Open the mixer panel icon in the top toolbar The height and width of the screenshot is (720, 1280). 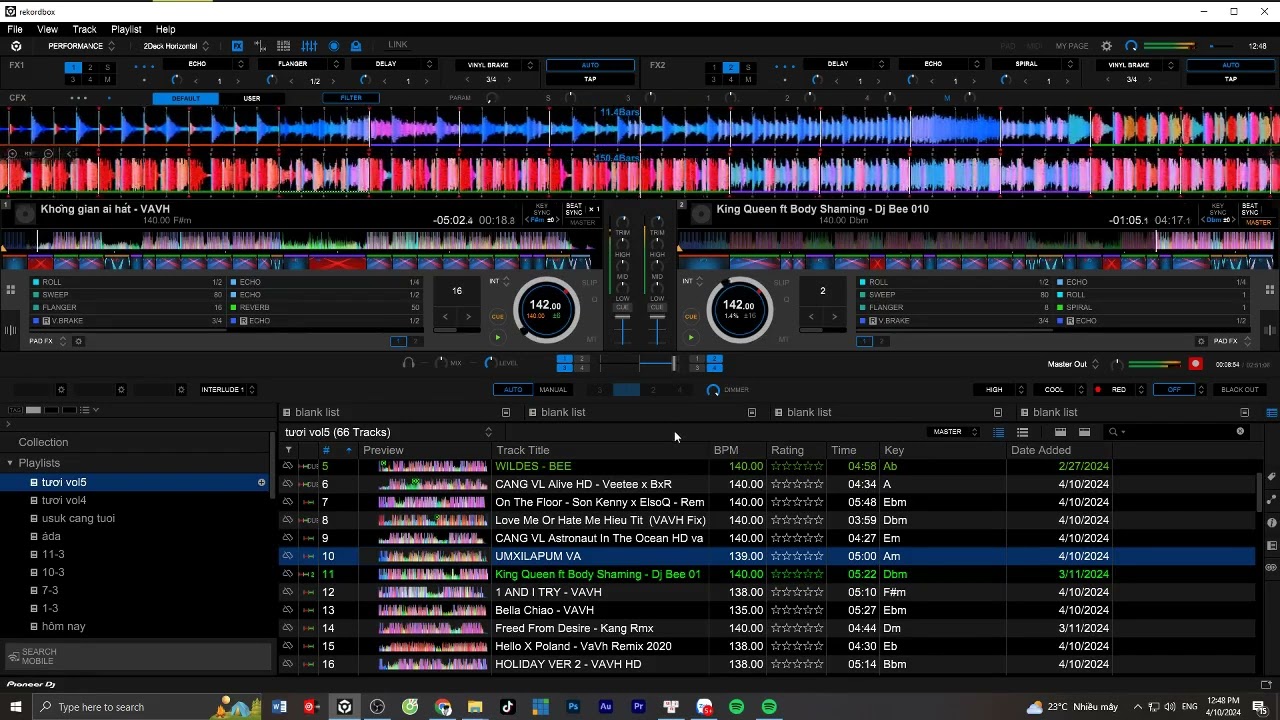pos(309,46)
